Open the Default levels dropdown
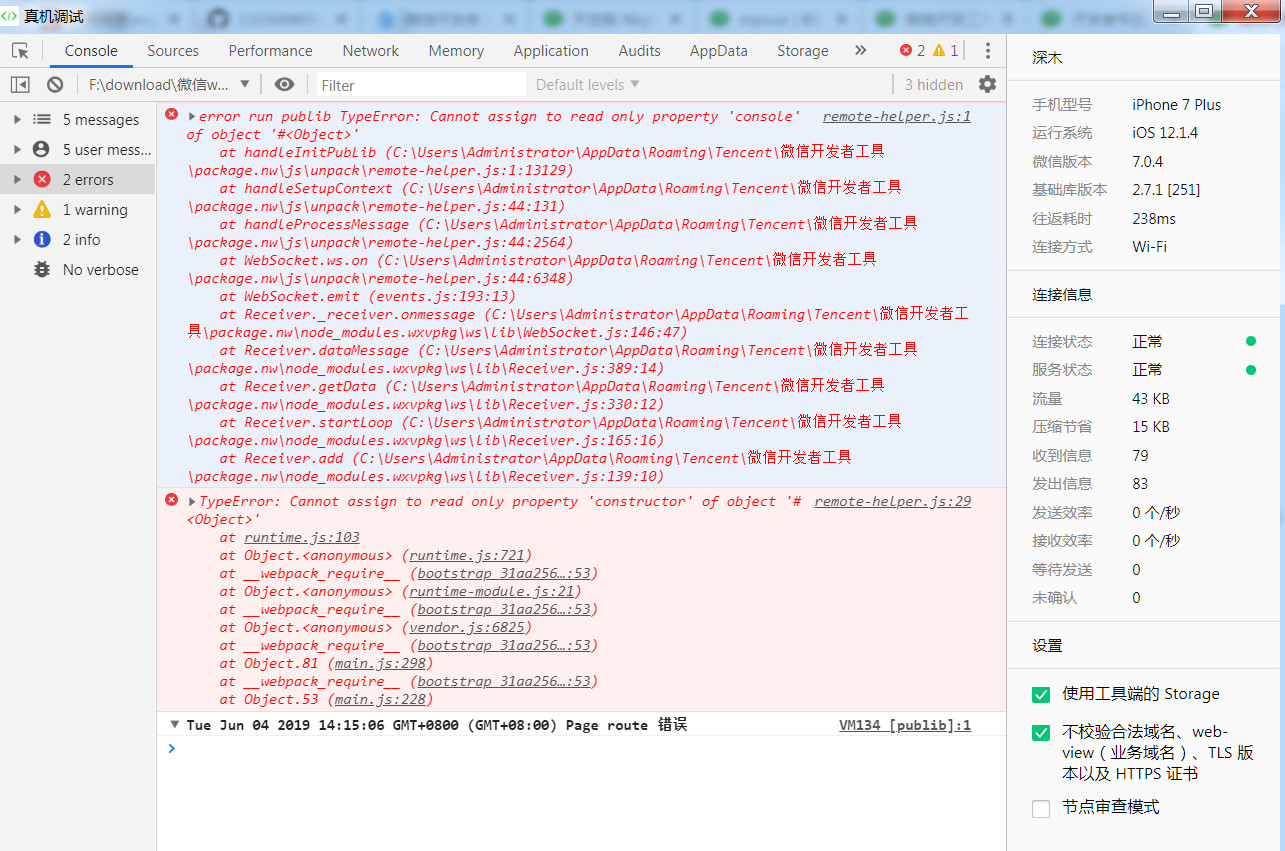The image size is (1285, 851). click(x=587, y=85)
